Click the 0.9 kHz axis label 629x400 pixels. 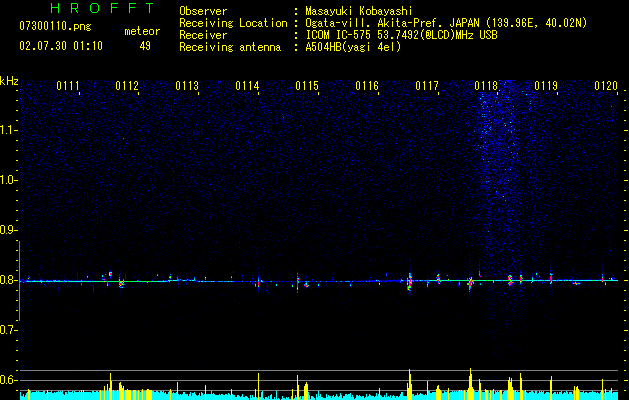8,230
